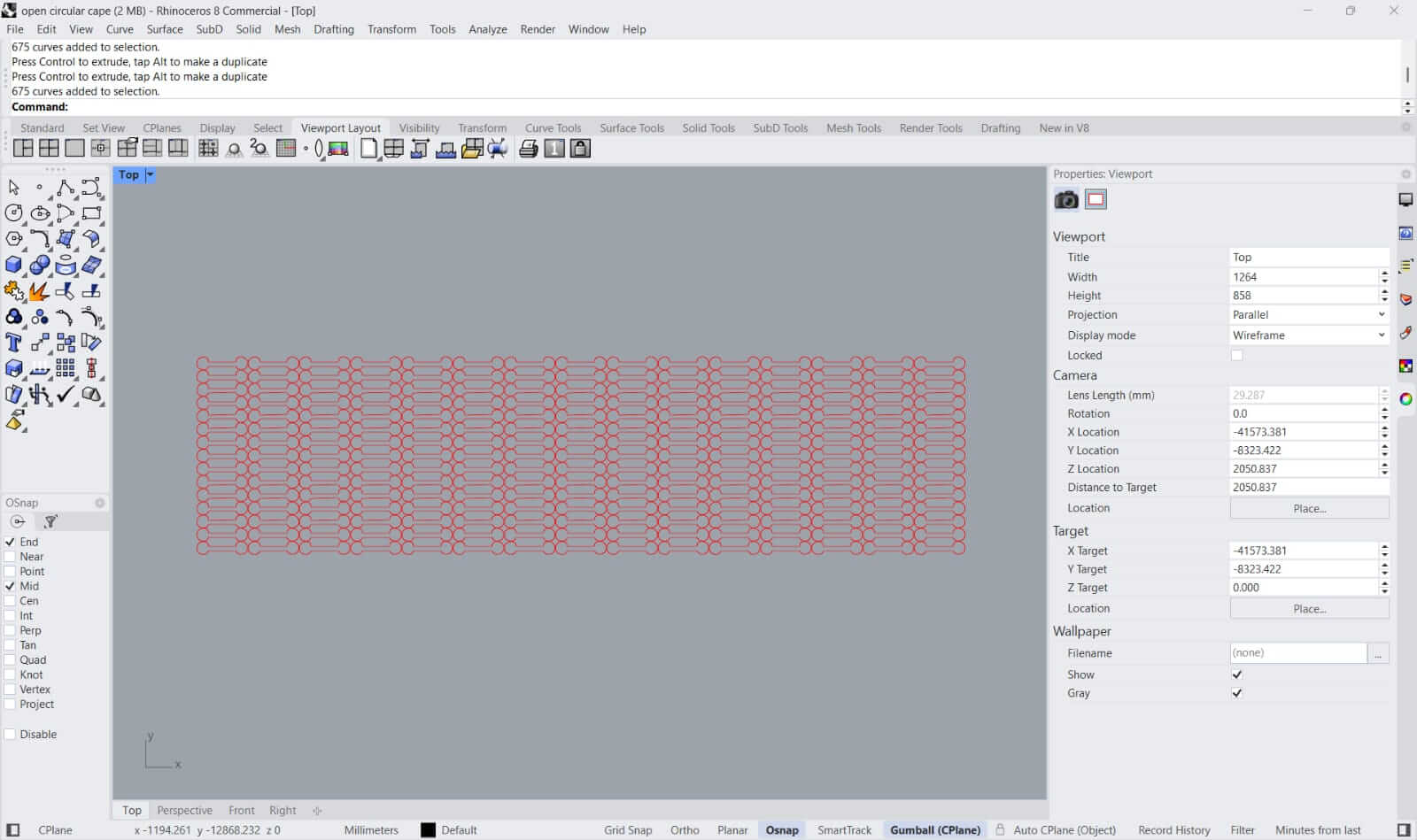Screen dimensions: 1417x840
Task: Click the Rectangular Array tool icon
Action: pos(66,368)
